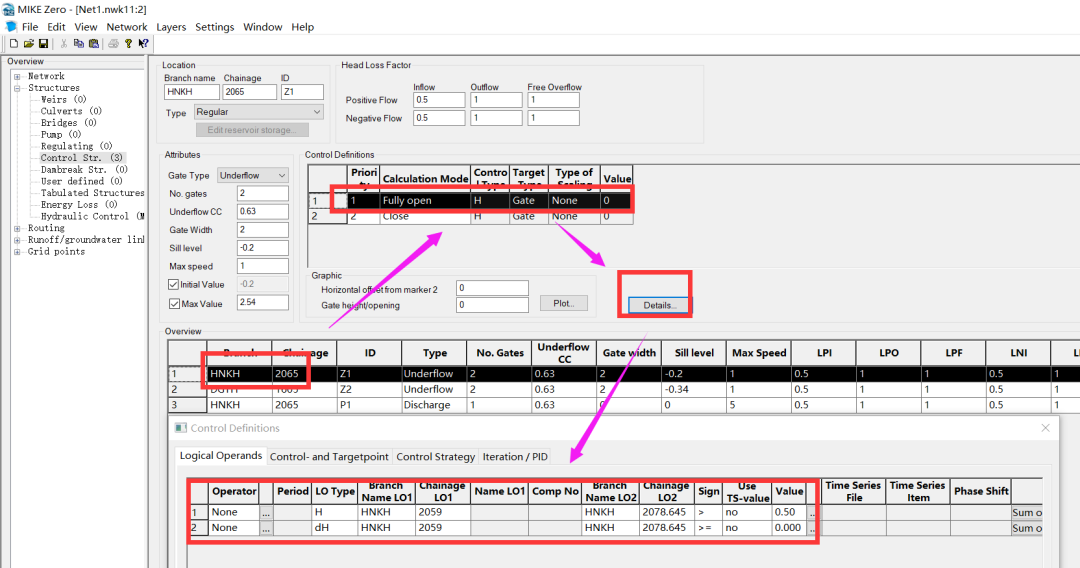Click the Gate height/opening input field

point(492,305)
